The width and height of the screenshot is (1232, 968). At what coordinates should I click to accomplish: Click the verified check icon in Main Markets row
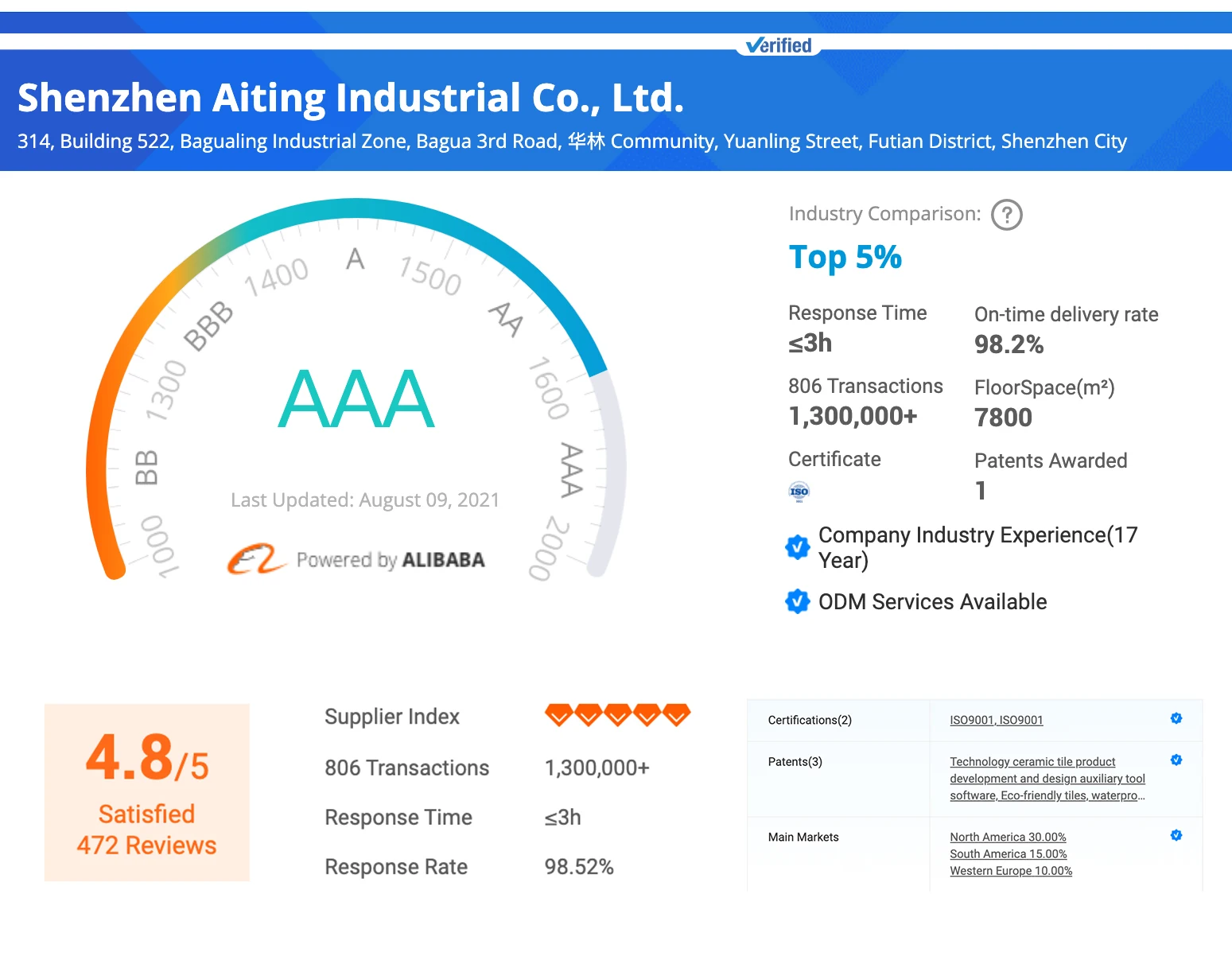(1176, 835)
